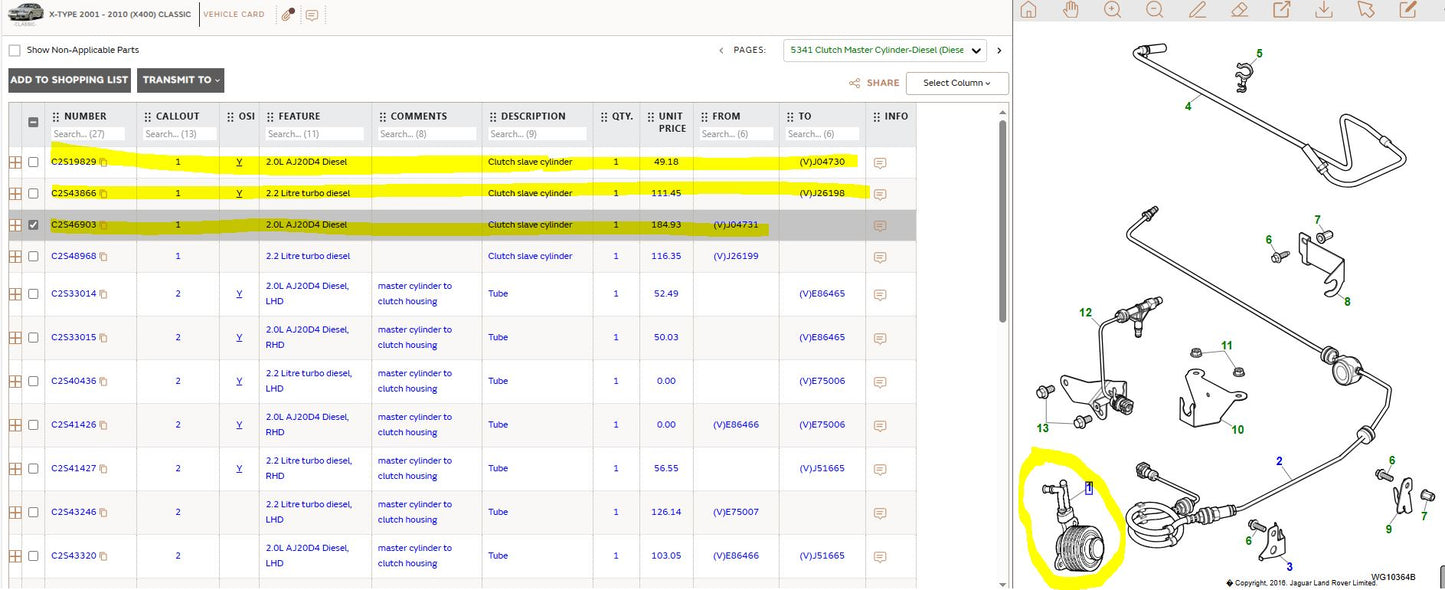The height and width of the screenshot is (590, 1445).
Task: Click the QTY. column header
Action: [622, 116]
